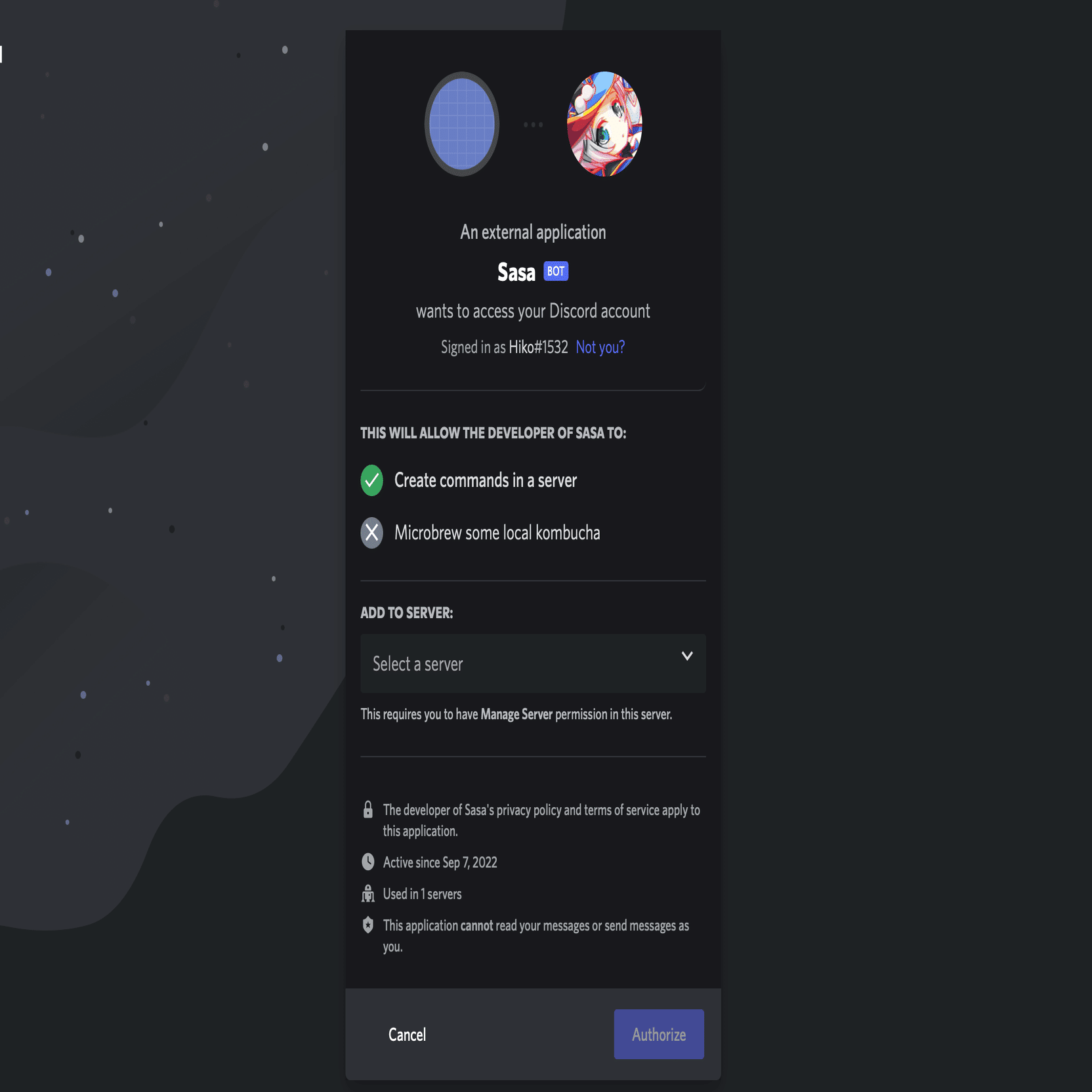Click the Sasa application name heading
This screenshot has width=1092, height=1092.
click(516, 272)
